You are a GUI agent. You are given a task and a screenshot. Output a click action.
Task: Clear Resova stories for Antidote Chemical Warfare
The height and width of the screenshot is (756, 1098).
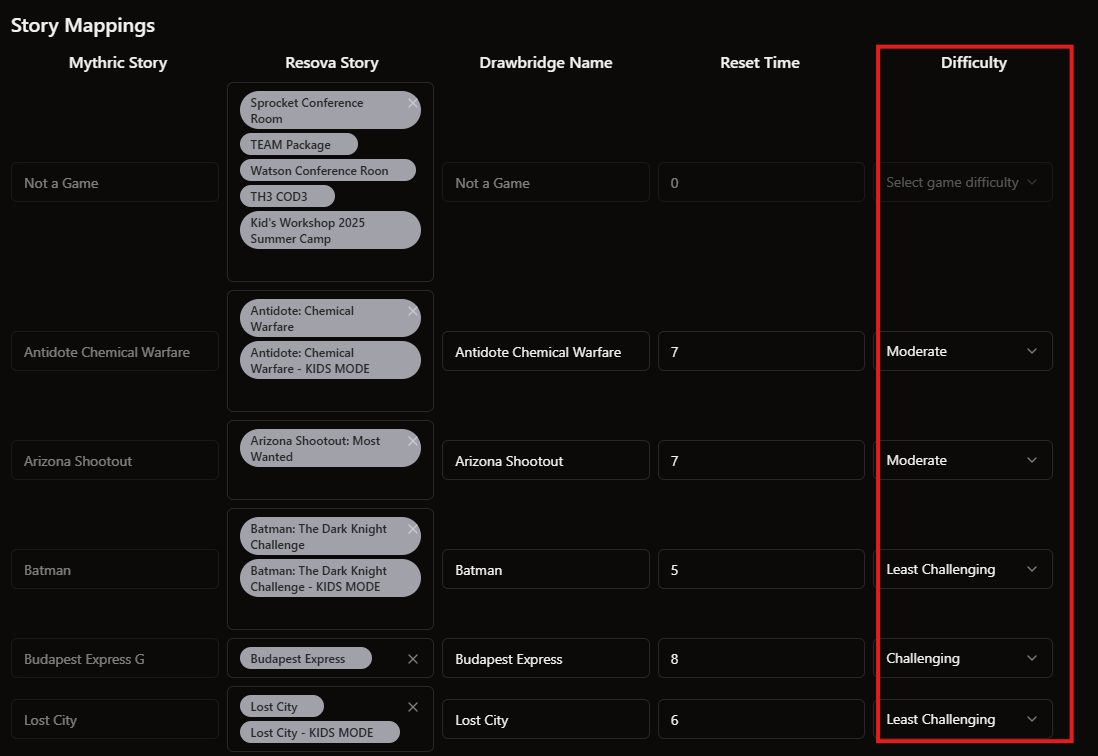(413, 311)
